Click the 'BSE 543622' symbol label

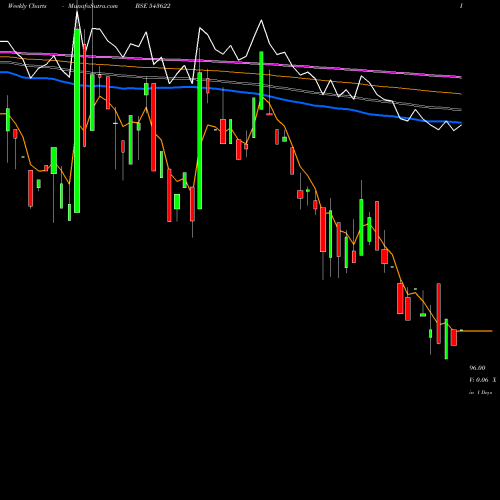(x=153, y=6)
